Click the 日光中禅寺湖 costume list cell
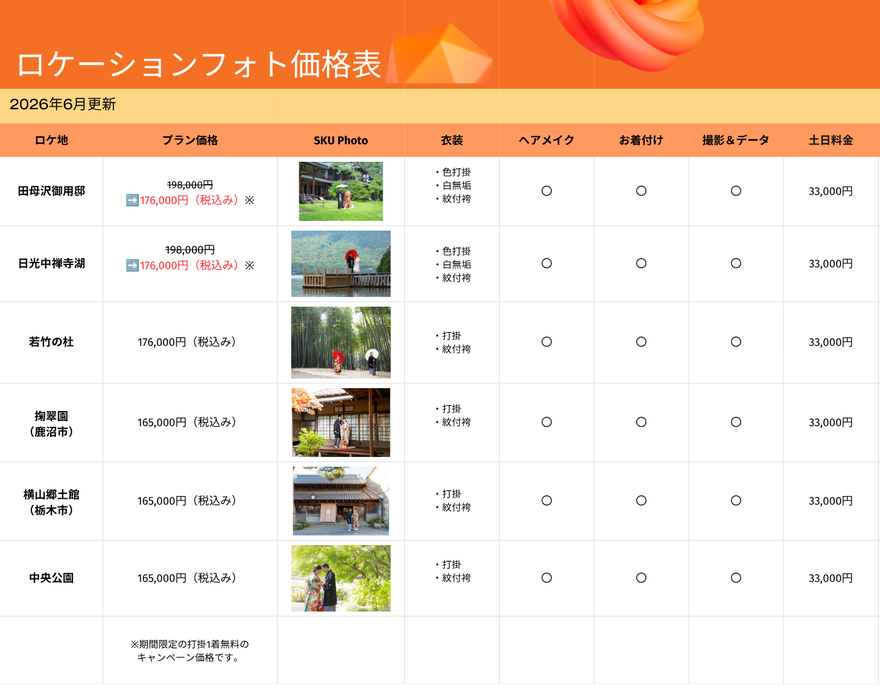880x690 pixels. (x=452, y=264)
